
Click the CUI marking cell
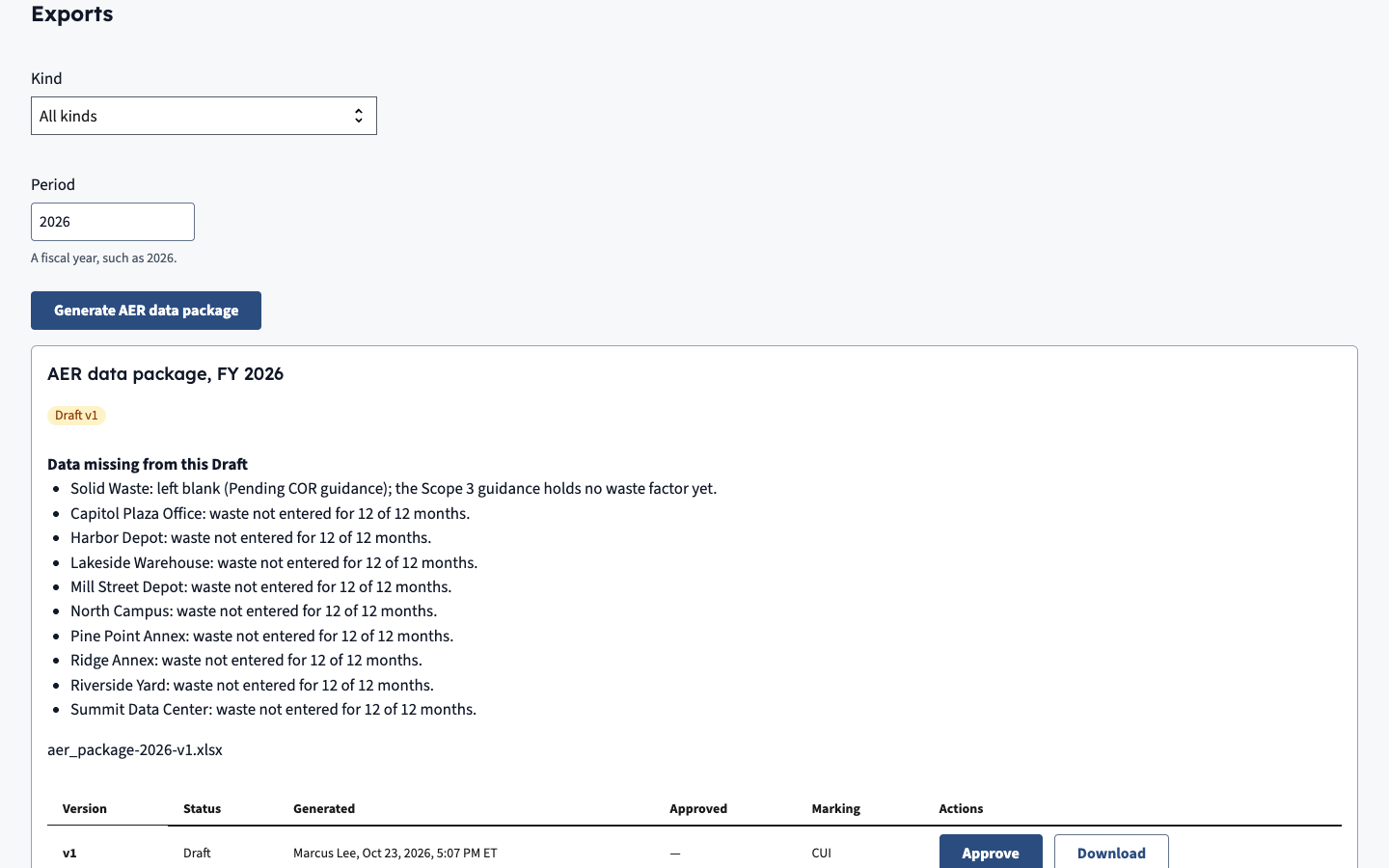point(822,853)
